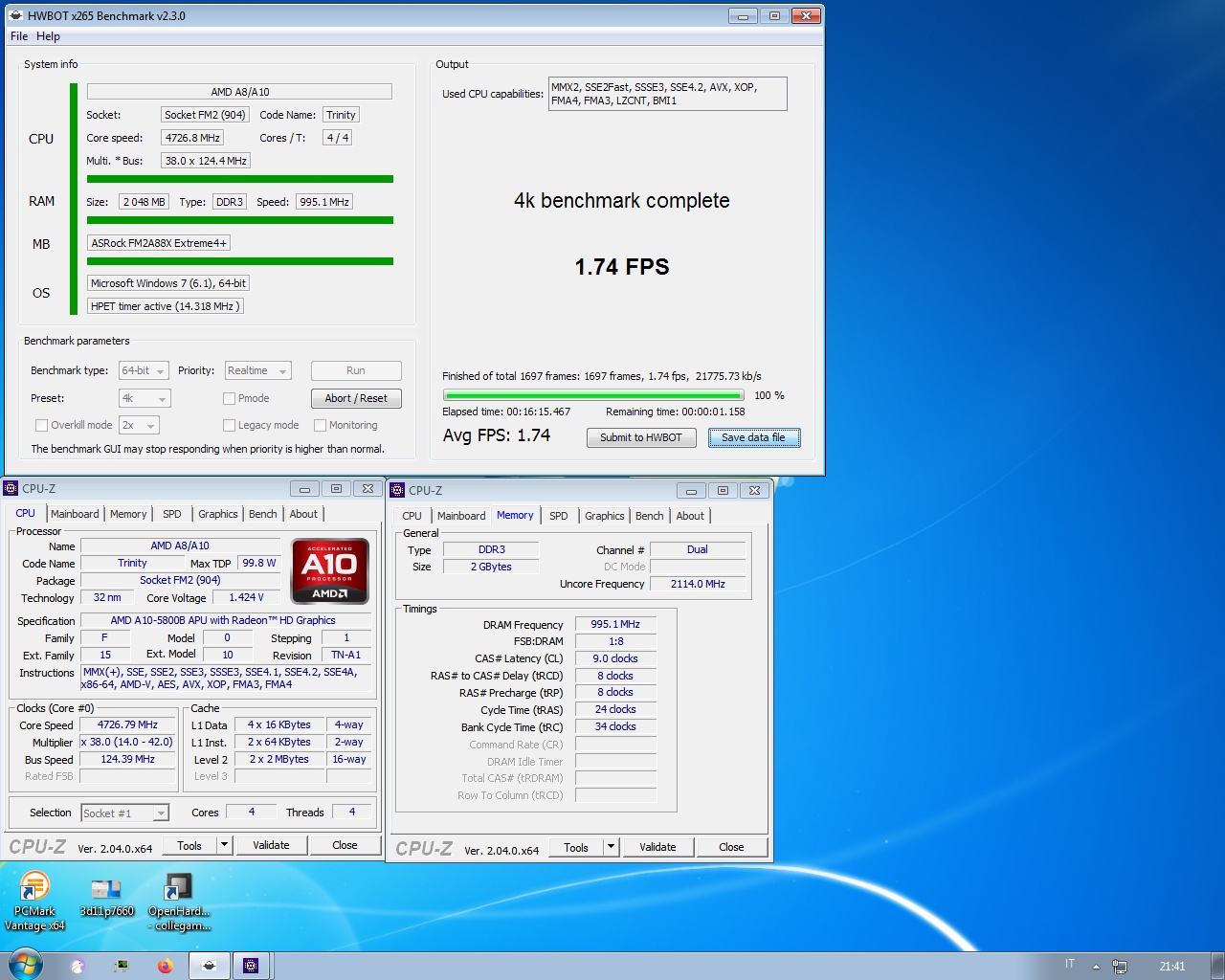
Task: Click the DRAM Frequency 995.1 MHz value
Action: 615,624
